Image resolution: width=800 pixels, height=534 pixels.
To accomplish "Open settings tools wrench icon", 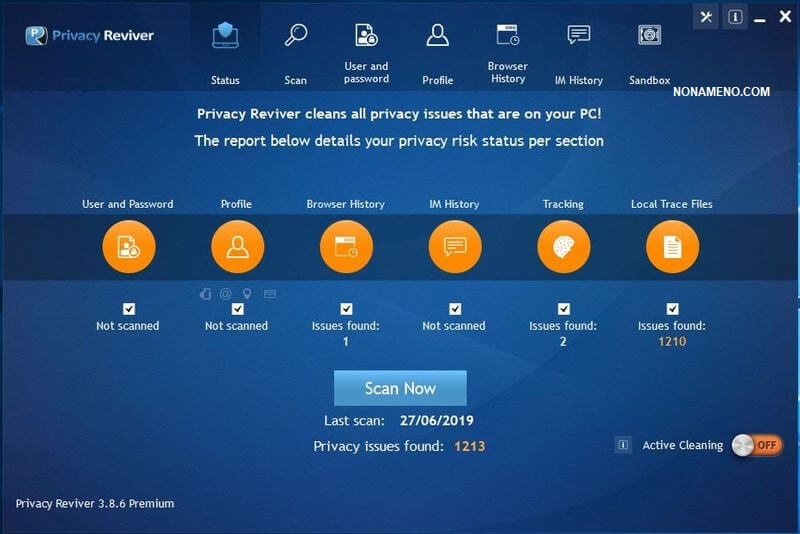I will point(706,17).
